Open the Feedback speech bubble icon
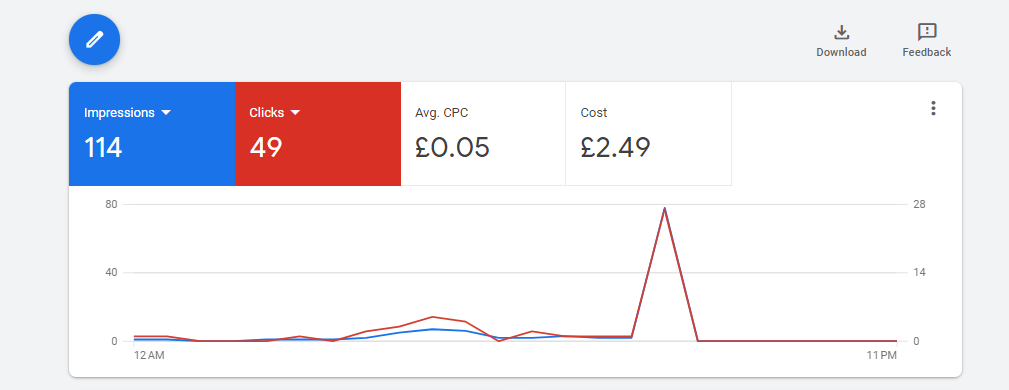 pyautogui.click(x=927, y=32)
